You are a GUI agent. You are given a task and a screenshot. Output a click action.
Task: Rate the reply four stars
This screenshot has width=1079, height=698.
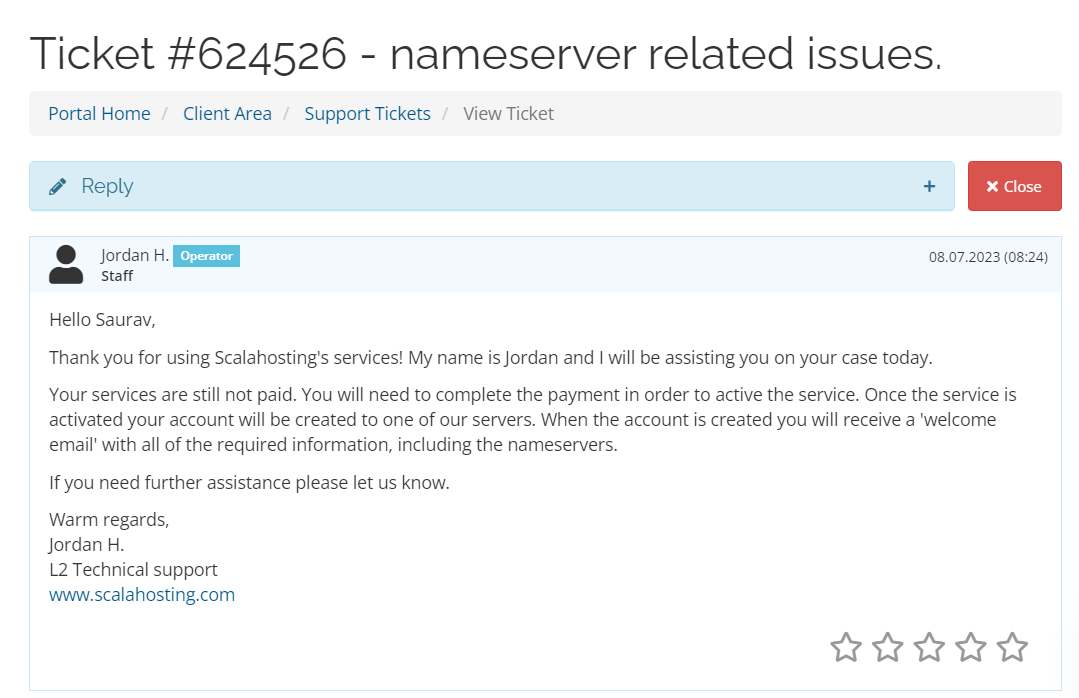click(x=971, y=647)
